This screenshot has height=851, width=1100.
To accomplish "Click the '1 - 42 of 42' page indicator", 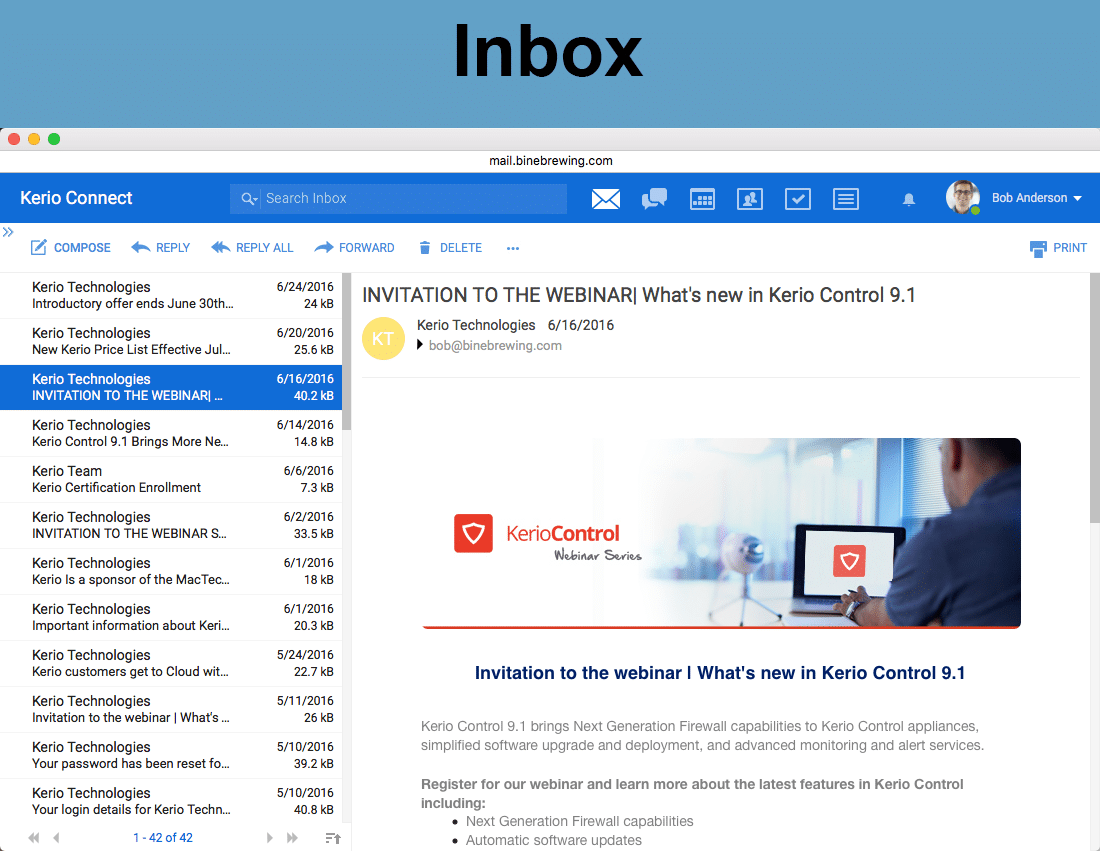I will coord(163,838).
